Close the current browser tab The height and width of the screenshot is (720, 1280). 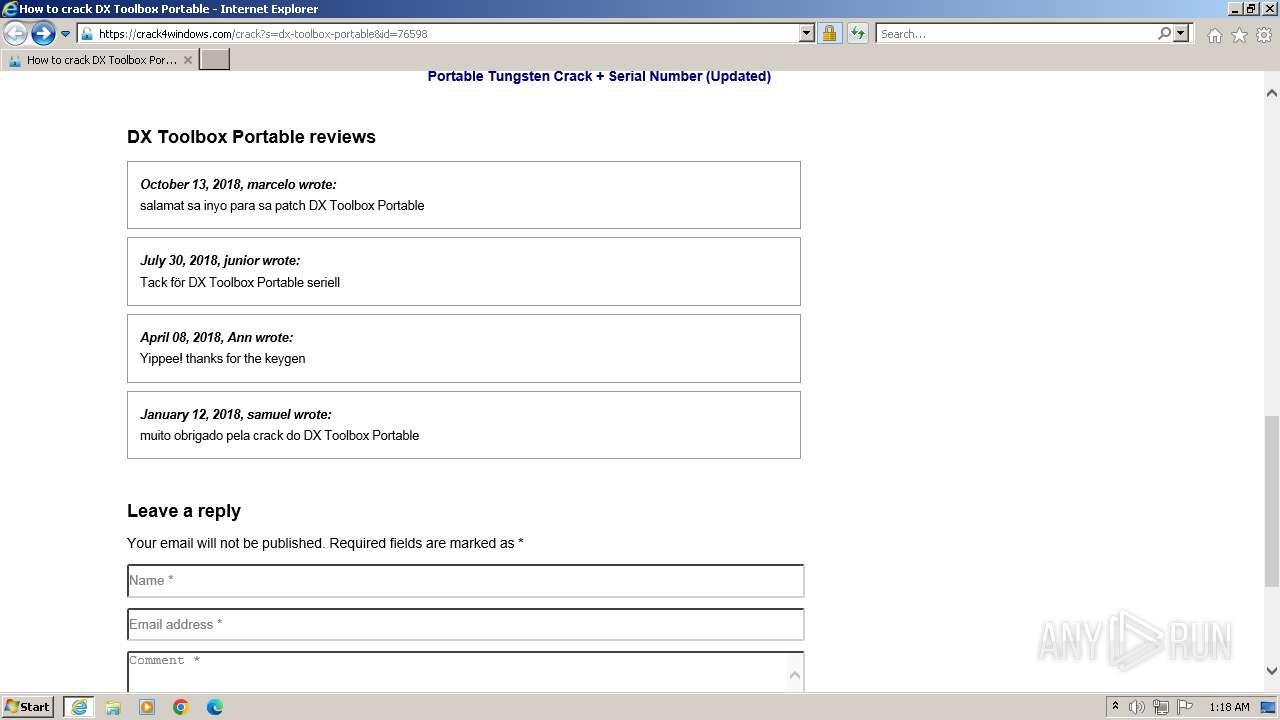click(x=188, y=60)
